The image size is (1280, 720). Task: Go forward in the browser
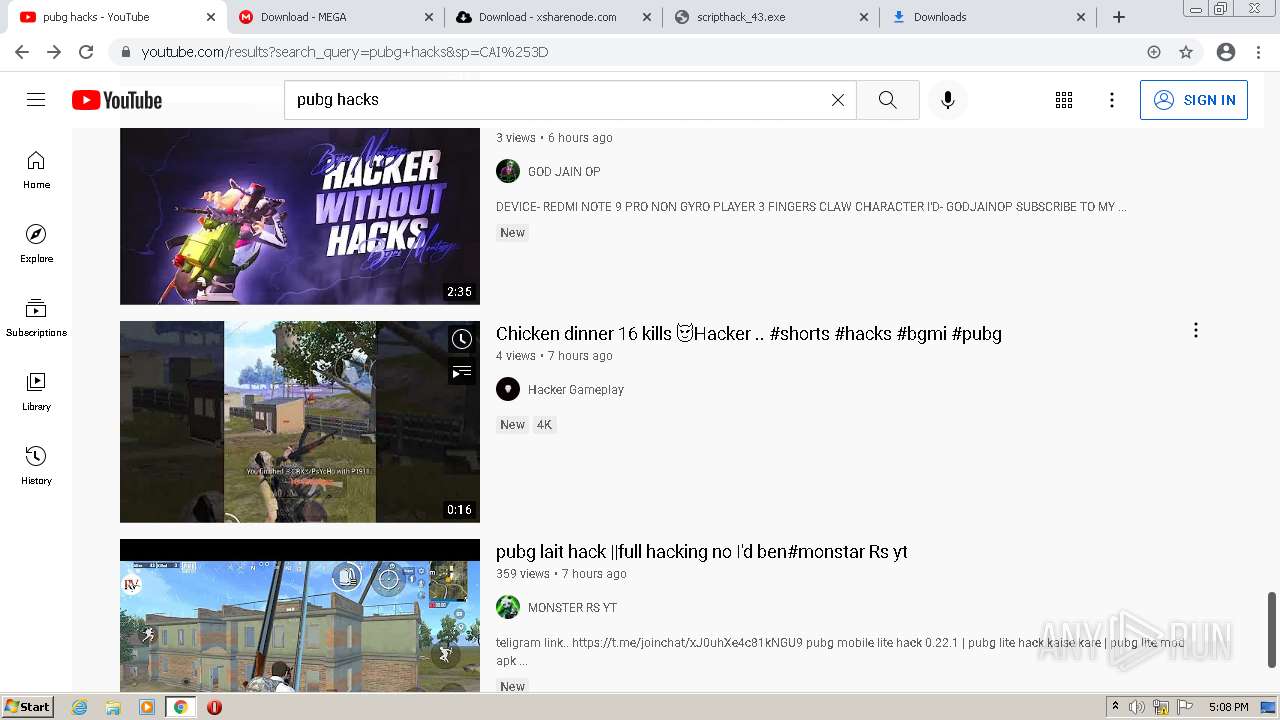click(x=54, y=52)
